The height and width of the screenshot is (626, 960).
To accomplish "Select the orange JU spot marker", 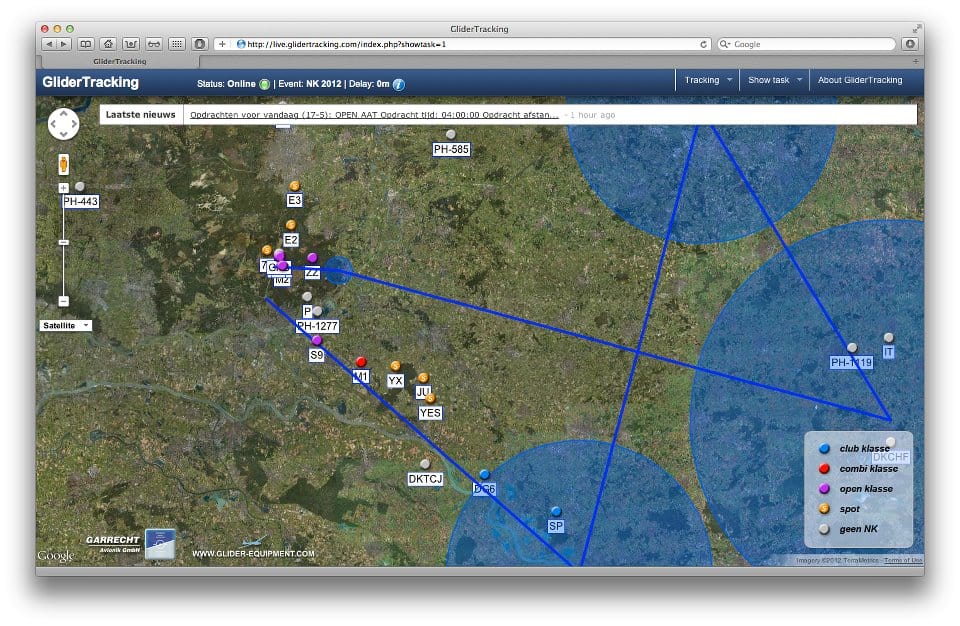I will click(423, 378).
